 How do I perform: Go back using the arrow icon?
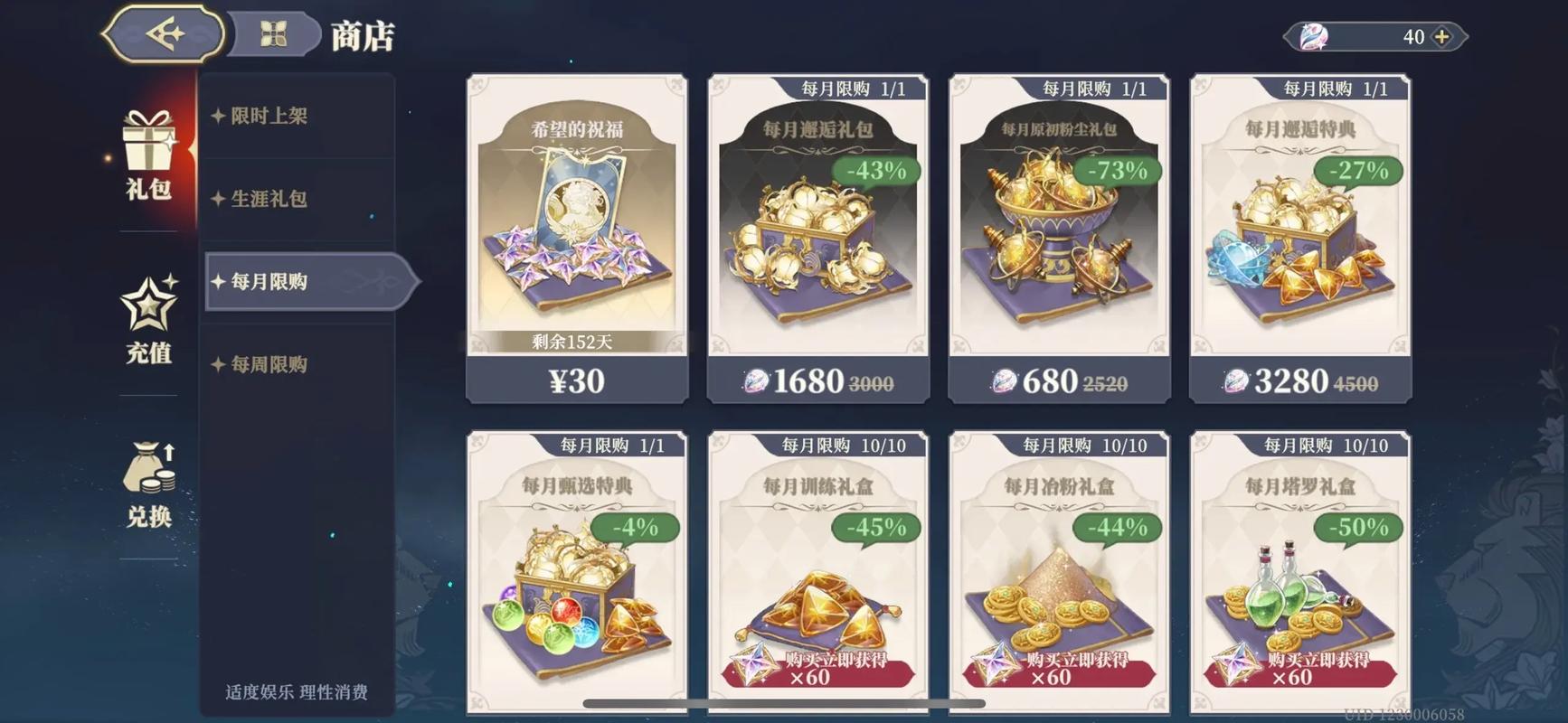coord(165,34)
